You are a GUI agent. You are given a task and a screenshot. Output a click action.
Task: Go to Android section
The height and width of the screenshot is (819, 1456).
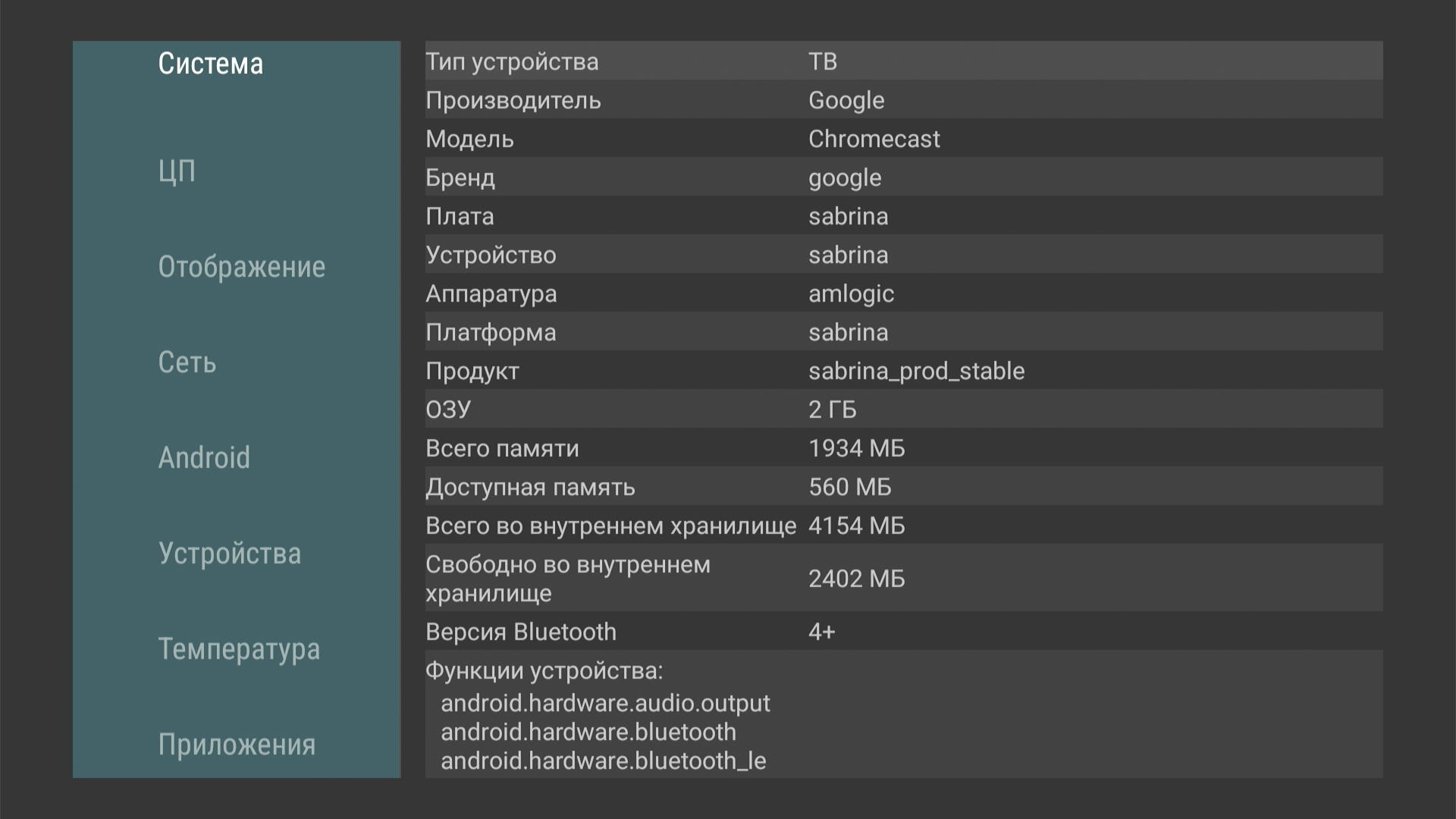[x=204, y=458]
